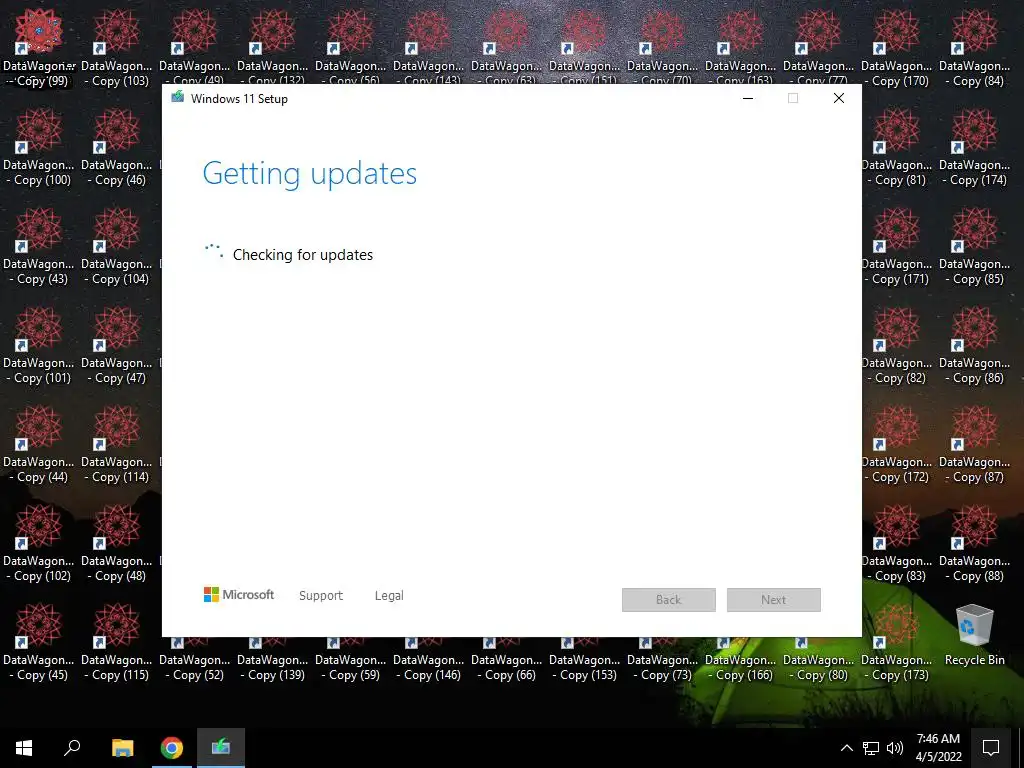The image size is (1024, 768).
Task: Switch to Windows 11 Setup taskbar button
Action: (x=221, y=748)
